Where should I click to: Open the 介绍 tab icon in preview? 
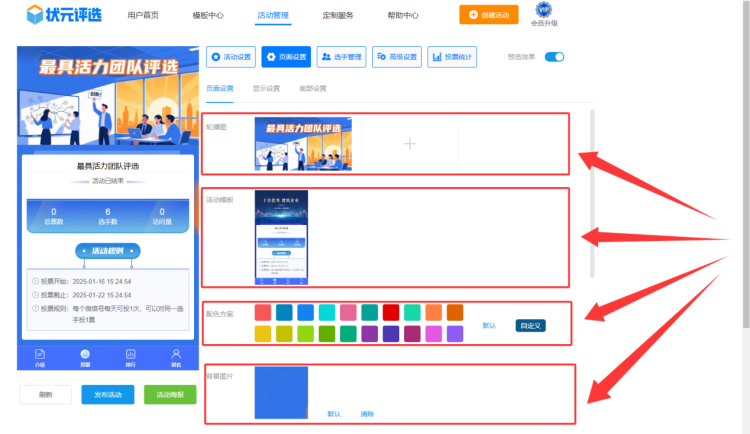(x=40, y=355)
